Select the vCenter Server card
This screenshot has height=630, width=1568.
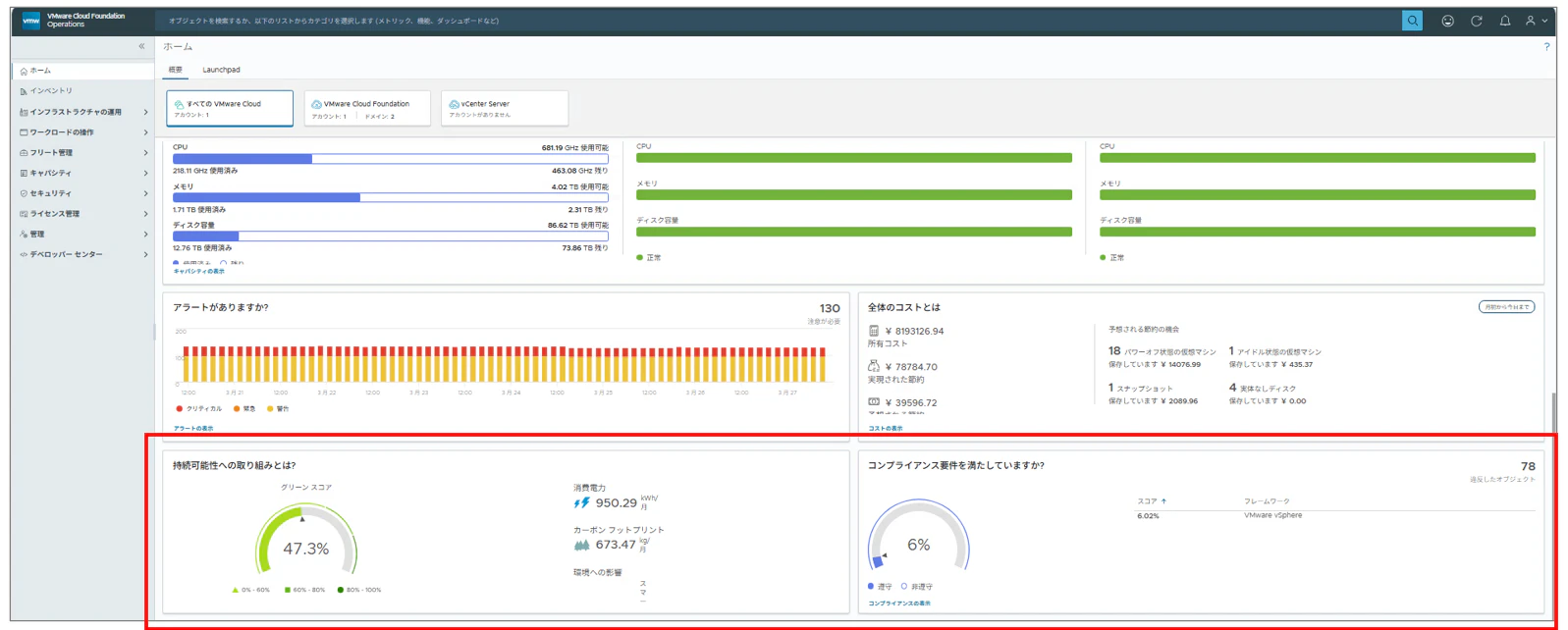pyautogui.click(x=505, y=108)
